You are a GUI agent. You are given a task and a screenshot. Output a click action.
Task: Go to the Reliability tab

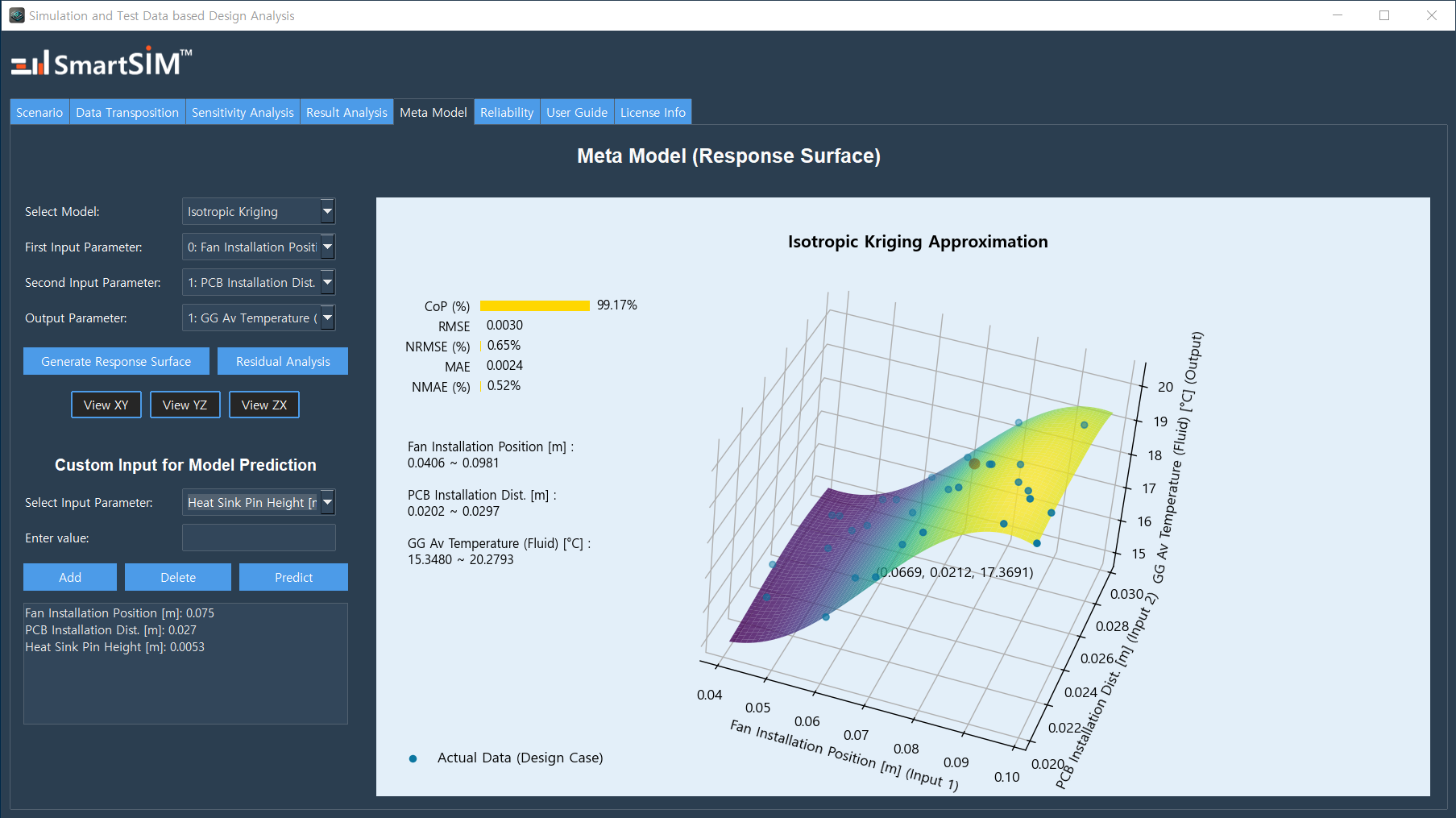506,113
